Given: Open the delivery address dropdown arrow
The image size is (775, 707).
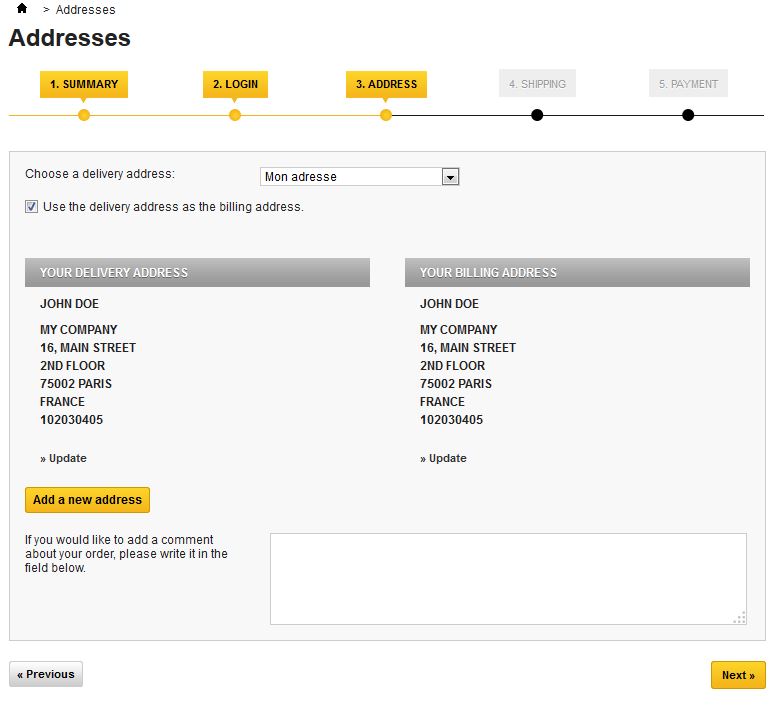Looking at the screenshot, I should click(x=450, y=177).
